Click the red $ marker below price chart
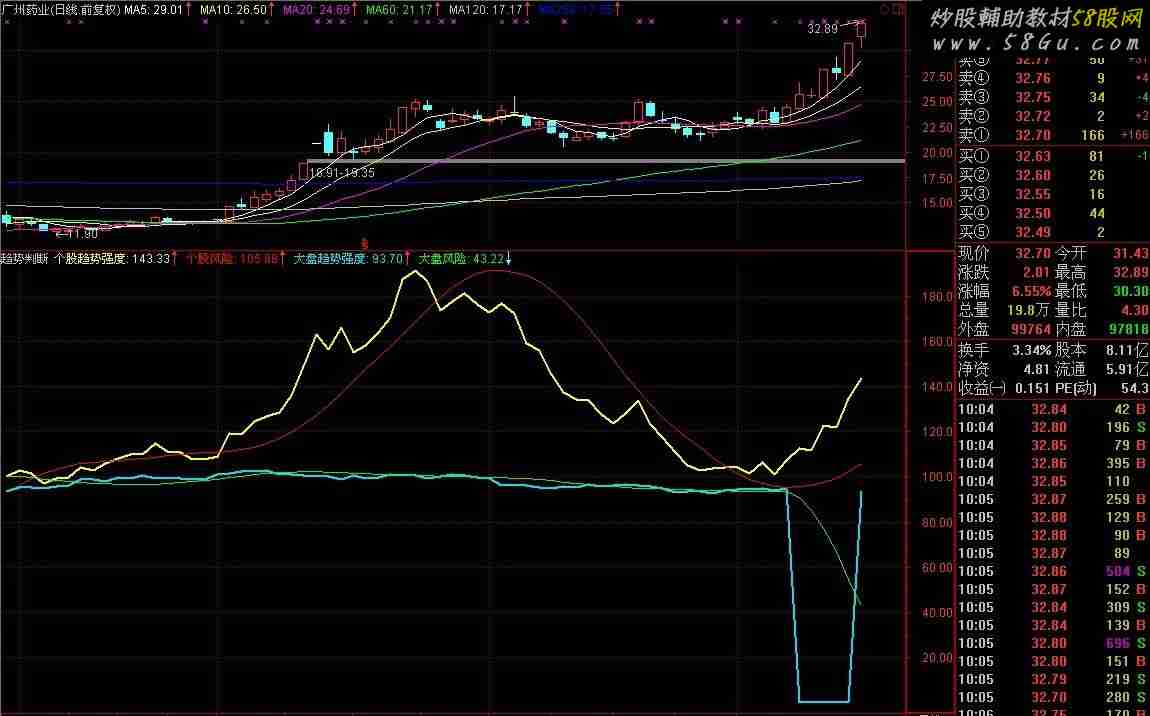 [366, 243]
